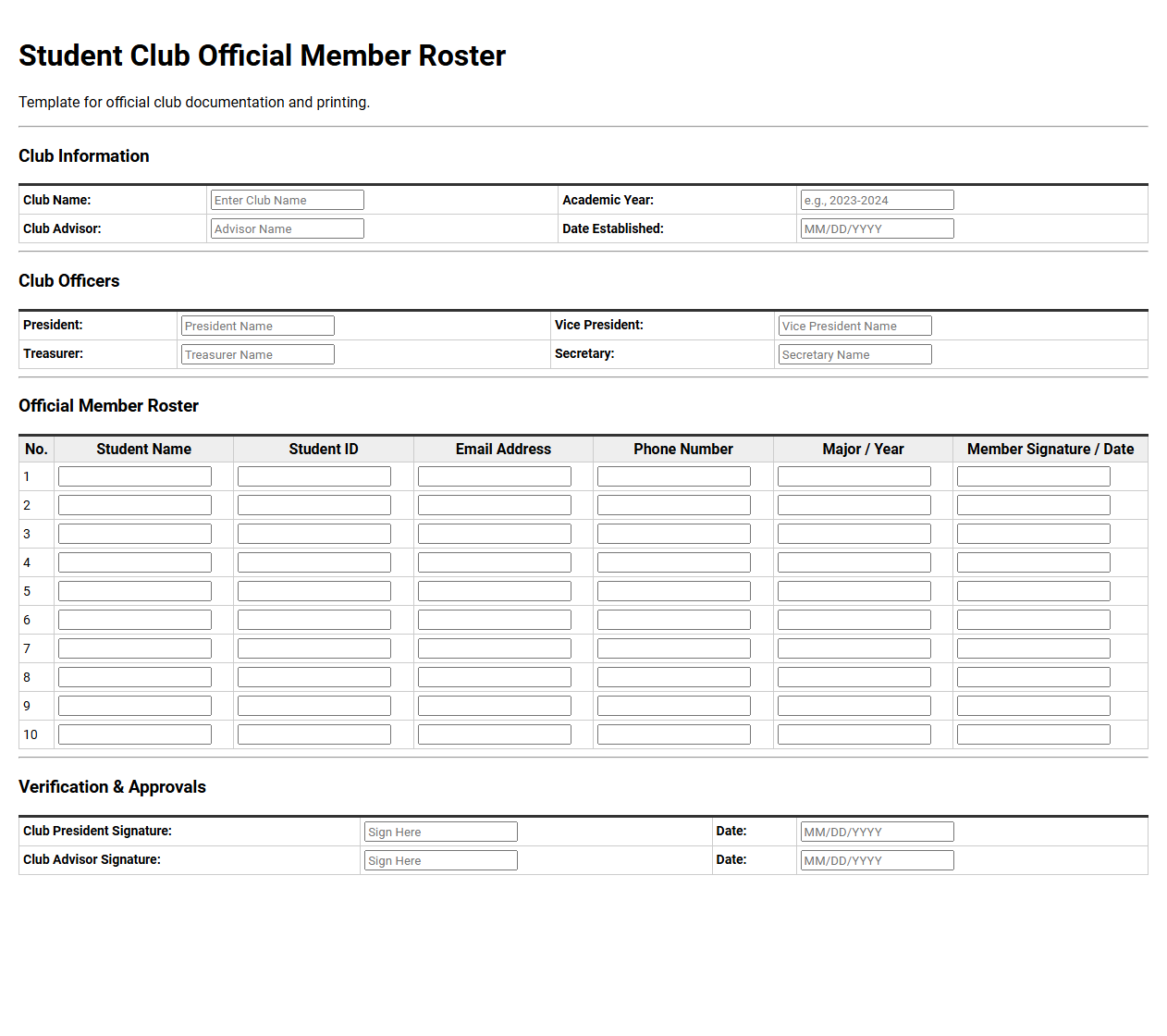Select the Academic Year field
The height and width of the screenshot is (1036, 1167).
(877, 200)
